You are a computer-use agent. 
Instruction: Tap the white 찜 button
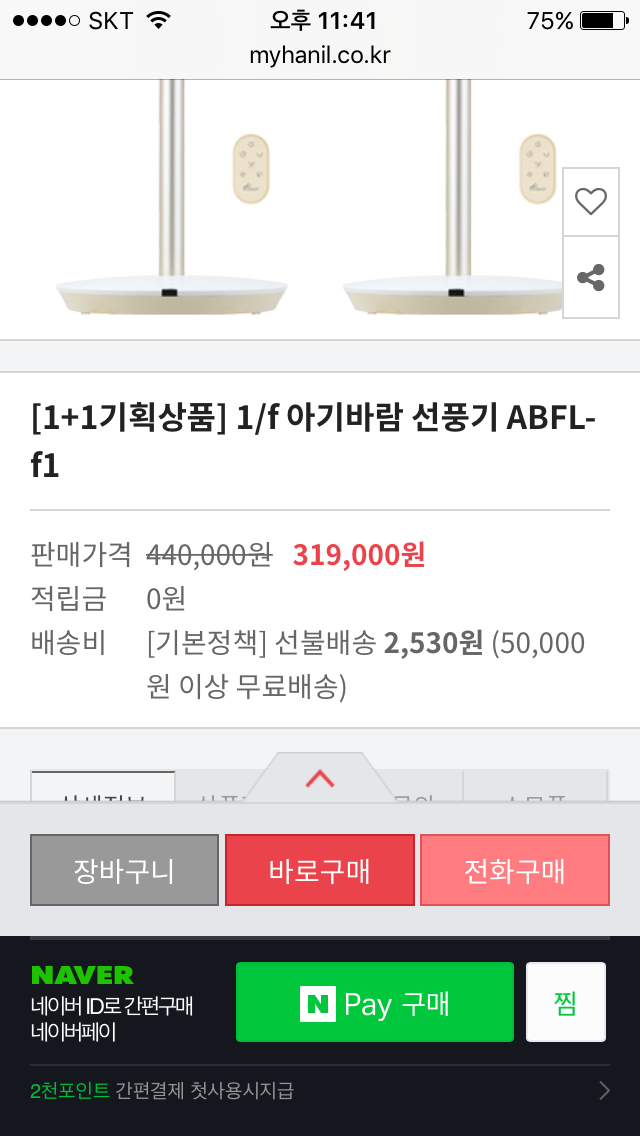(566, 1003)
